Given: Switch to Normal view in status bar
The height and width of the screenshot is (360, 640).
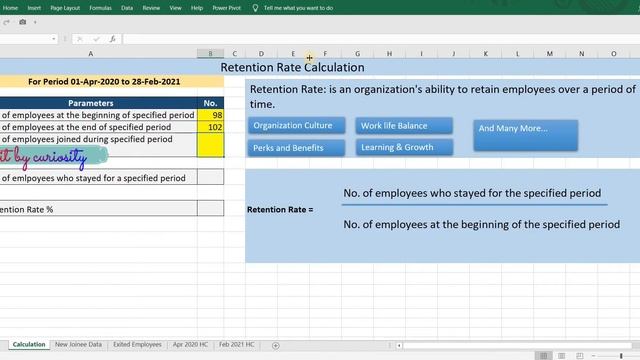Looking at the screenshot, I should point(544,356).
